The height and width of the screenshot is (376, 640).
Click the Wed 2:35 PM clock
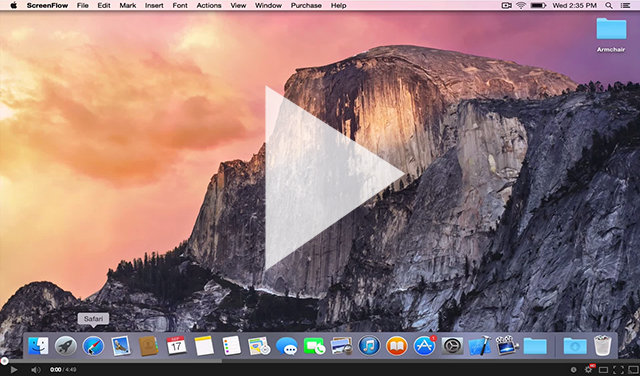[574, 5]
